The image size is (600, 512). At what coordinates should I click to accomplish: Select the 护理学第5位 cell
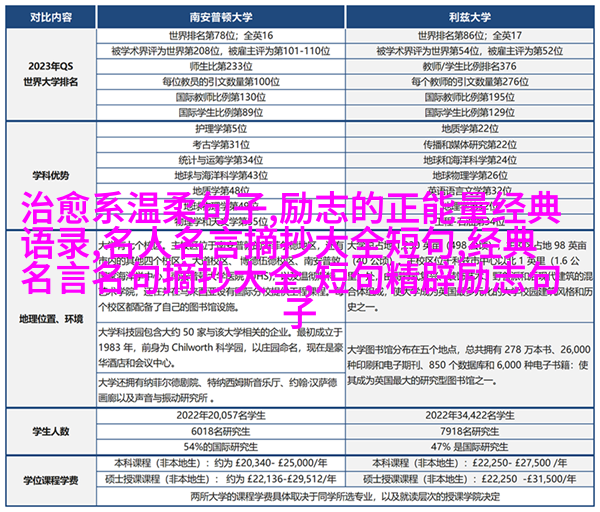(221, 129)
